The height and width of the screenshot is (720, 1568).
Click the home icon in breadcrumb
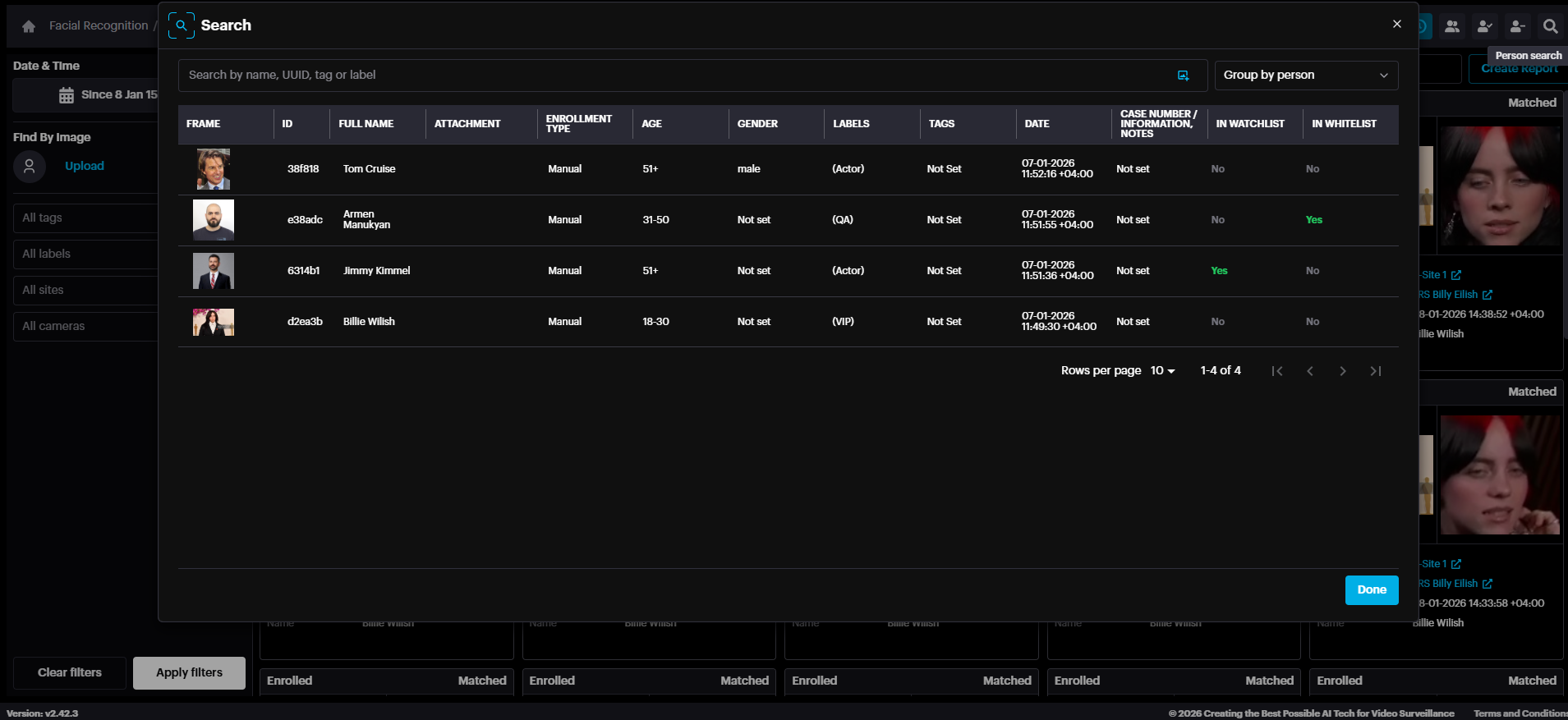[x=29, y=26]
